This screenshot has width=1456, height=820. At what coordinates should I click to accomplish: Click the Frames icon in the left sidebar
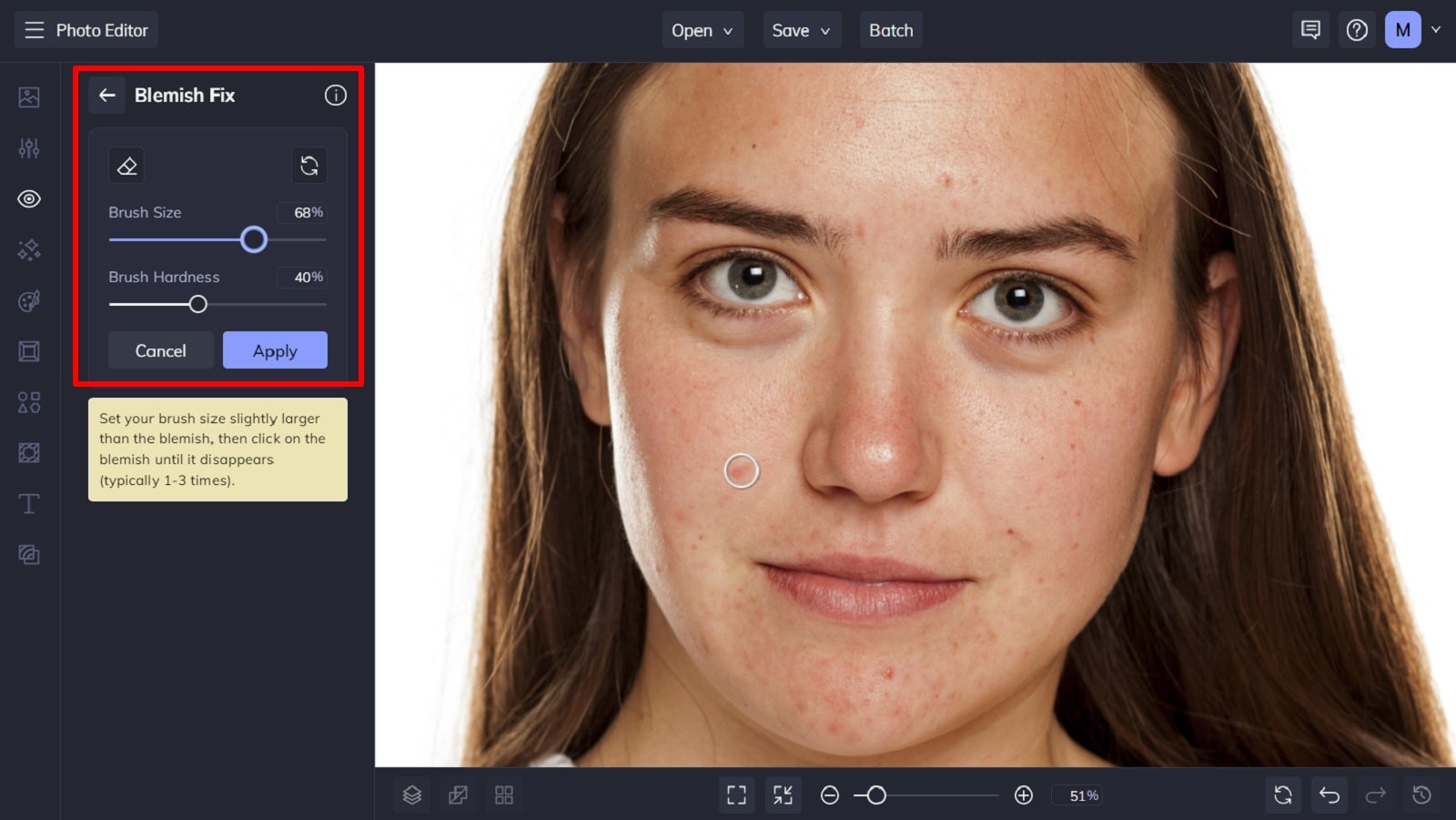[x=28, y=351]
